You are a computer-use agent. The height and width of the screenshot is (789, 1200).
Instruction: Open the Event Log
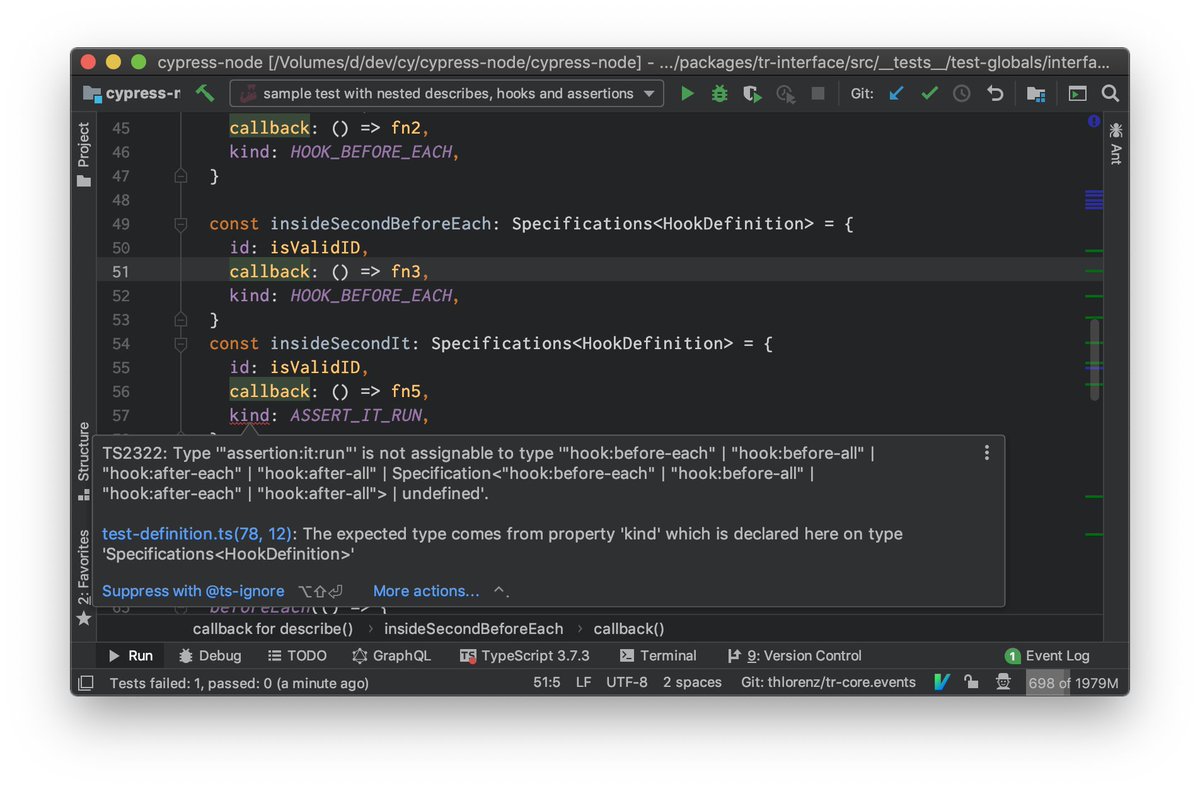[1047, 656]
